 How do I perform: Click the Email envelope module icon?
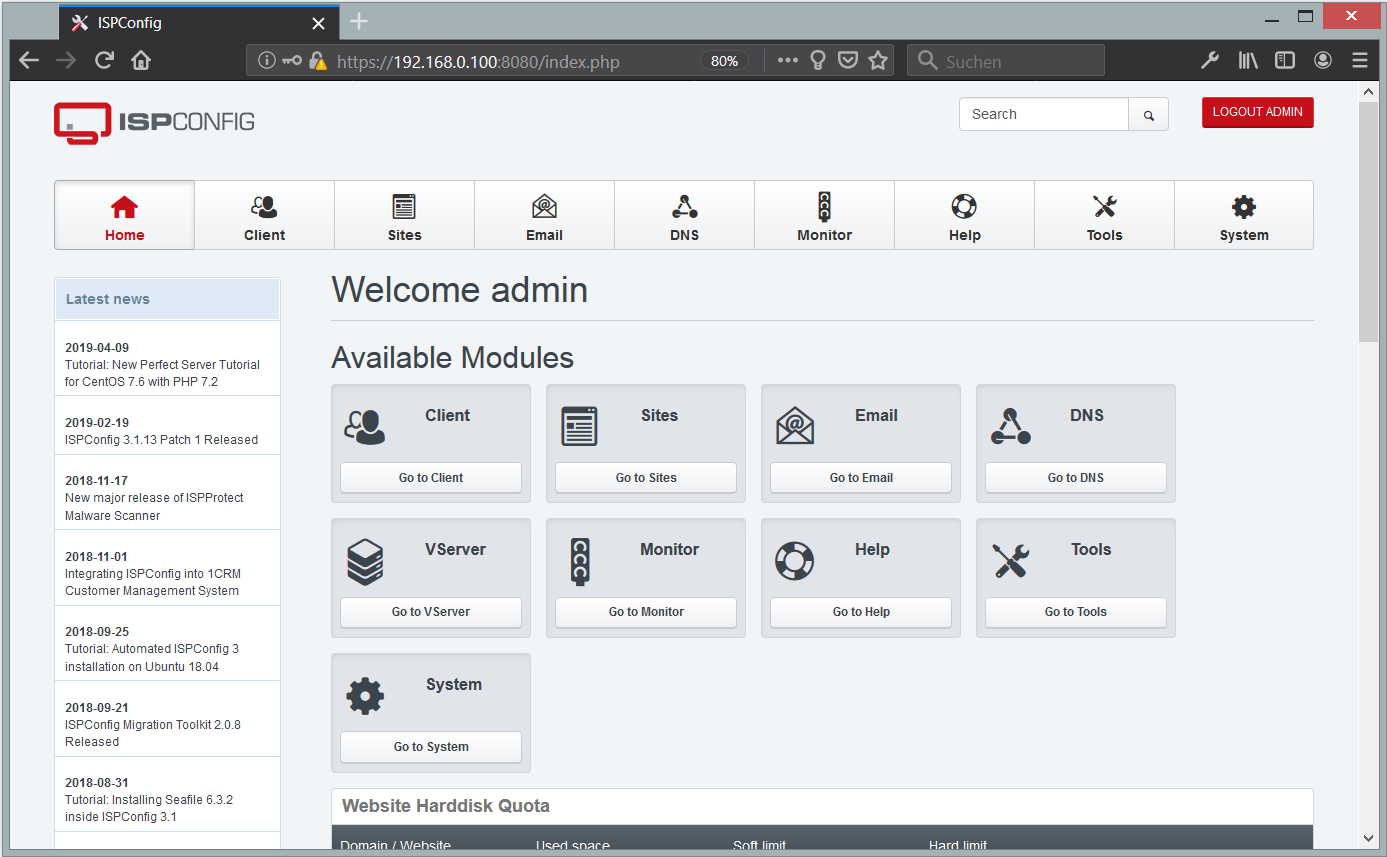[795, 427]
